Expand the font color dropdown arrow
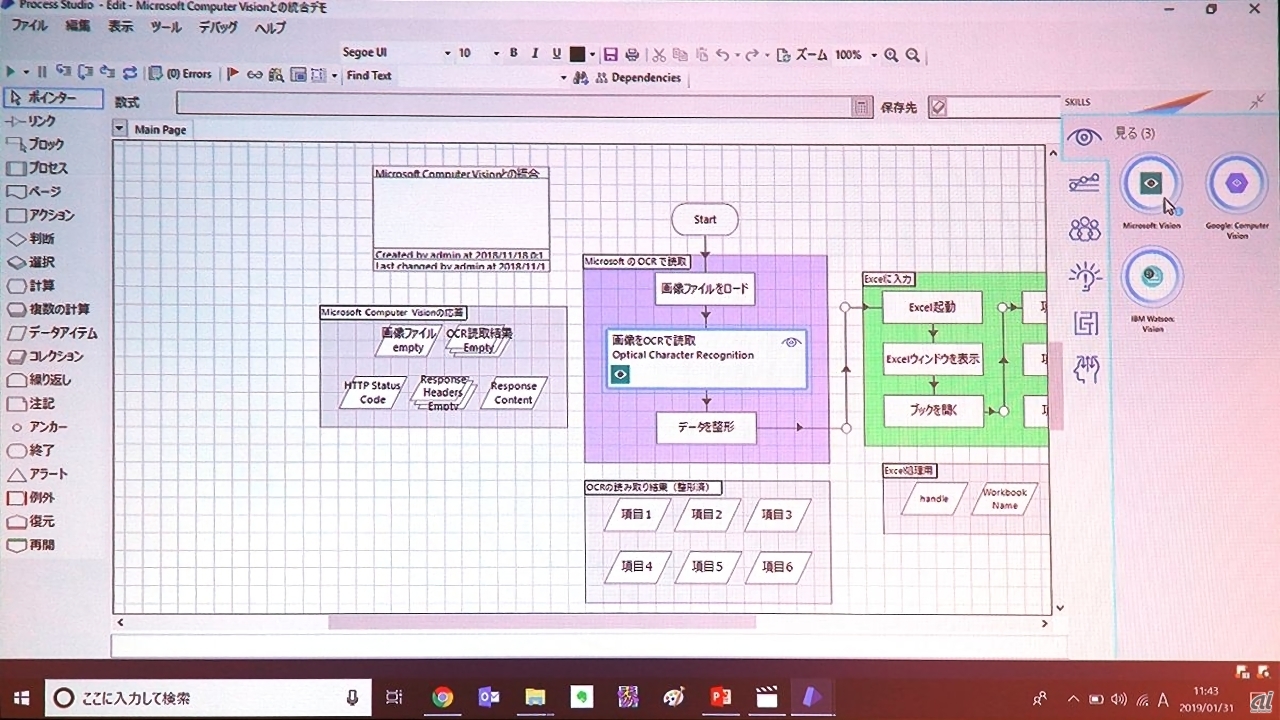Screen dimensions: 1280x720 coord(592,54)
